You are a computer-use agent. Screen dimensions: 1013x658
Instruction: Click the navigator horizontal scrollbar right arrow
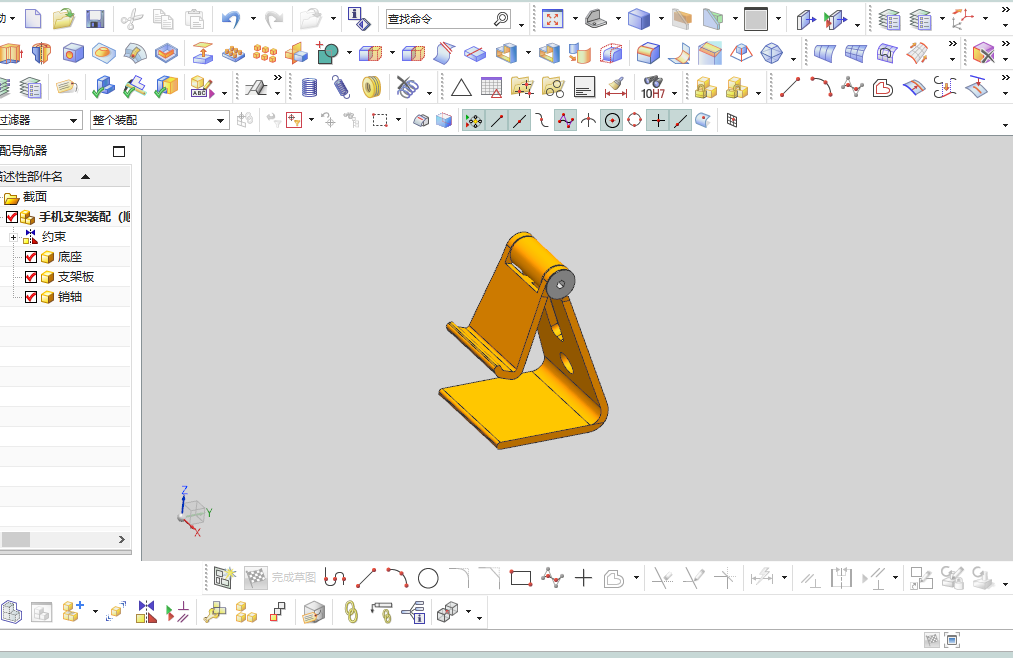click(x=121, y=539)
